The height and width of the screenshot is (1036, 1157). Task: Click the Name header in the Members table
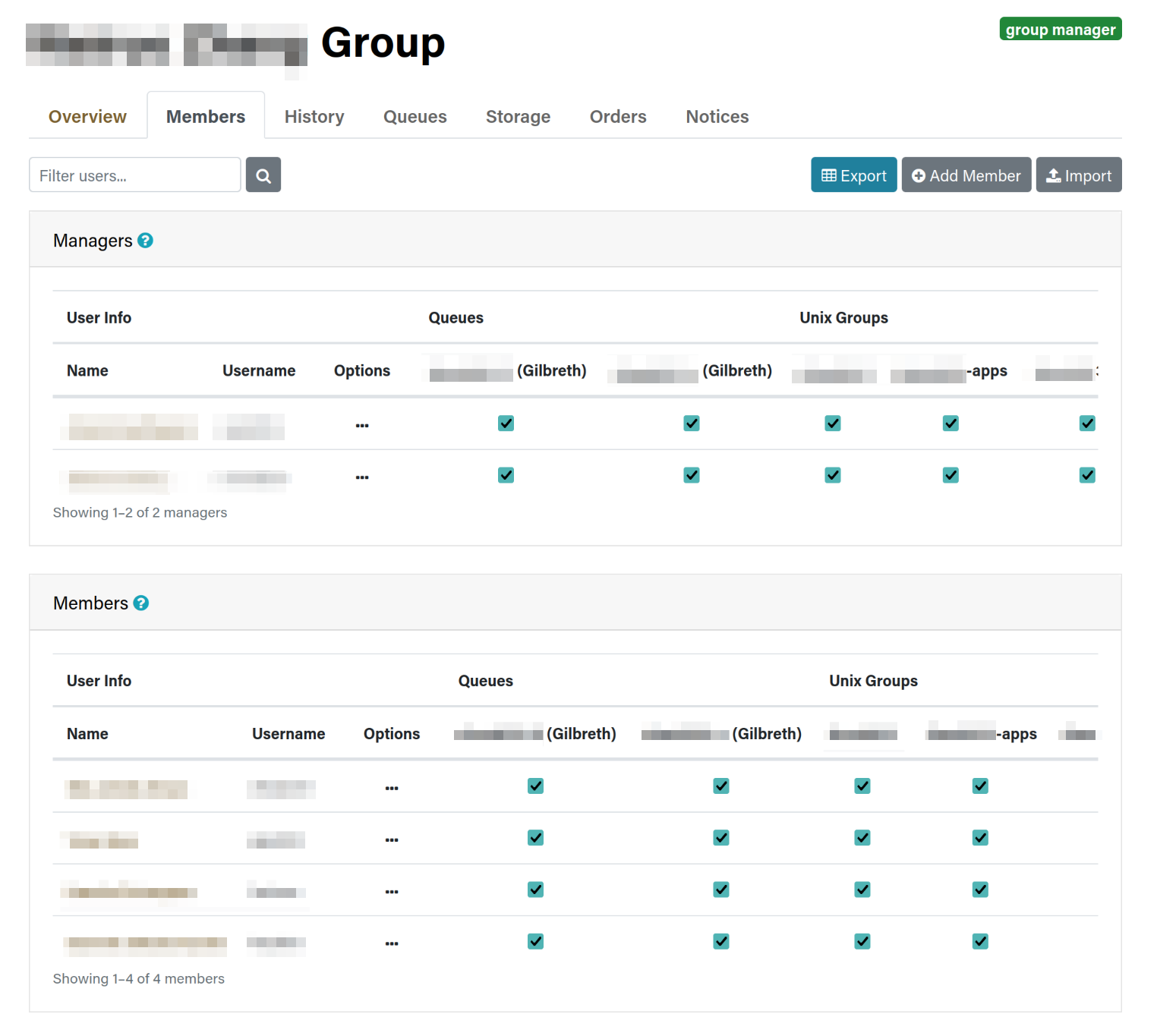point(87,734)
